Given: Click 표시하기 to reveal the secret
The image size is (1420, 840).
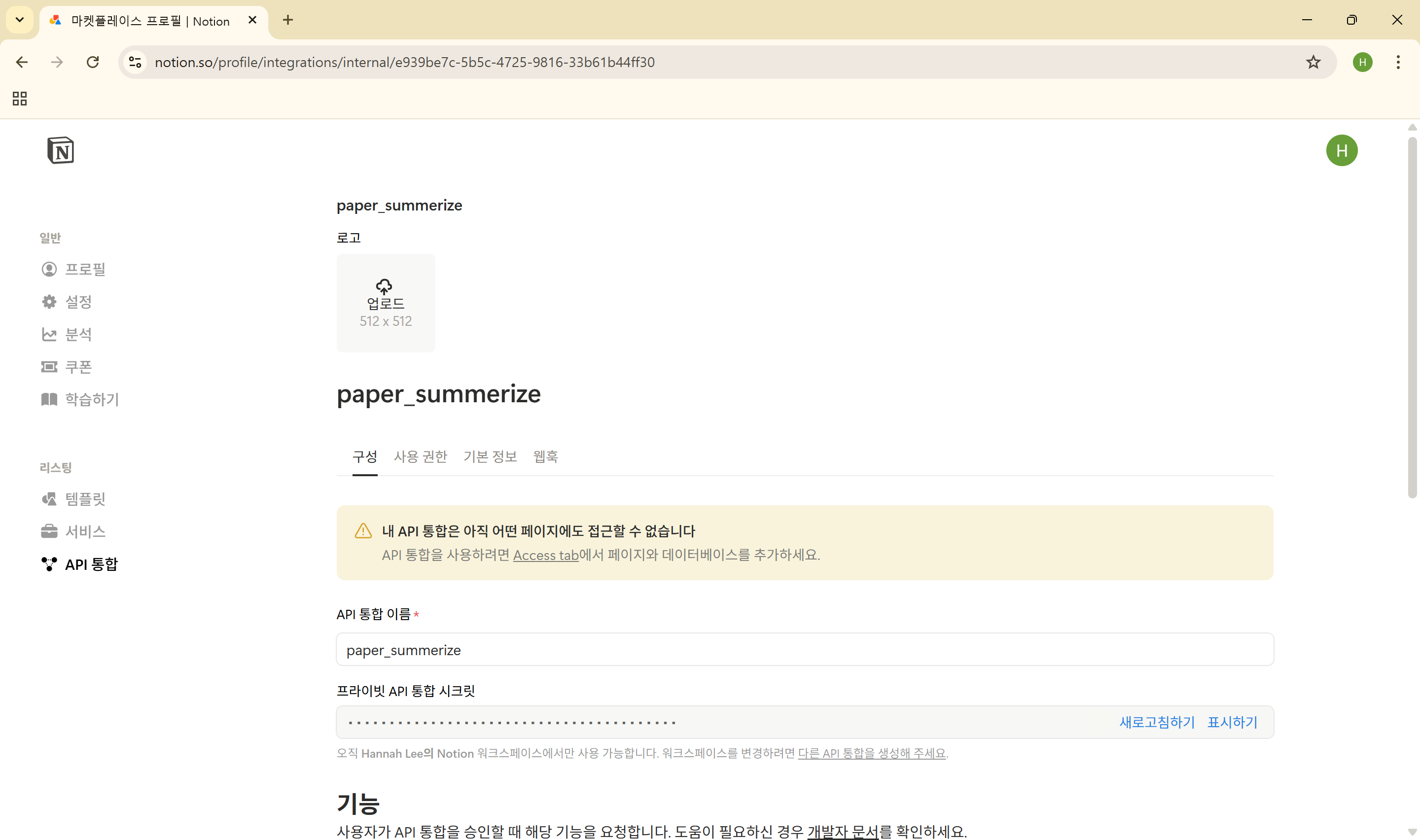Looking at the screenshot, I should click(1232, 722).
